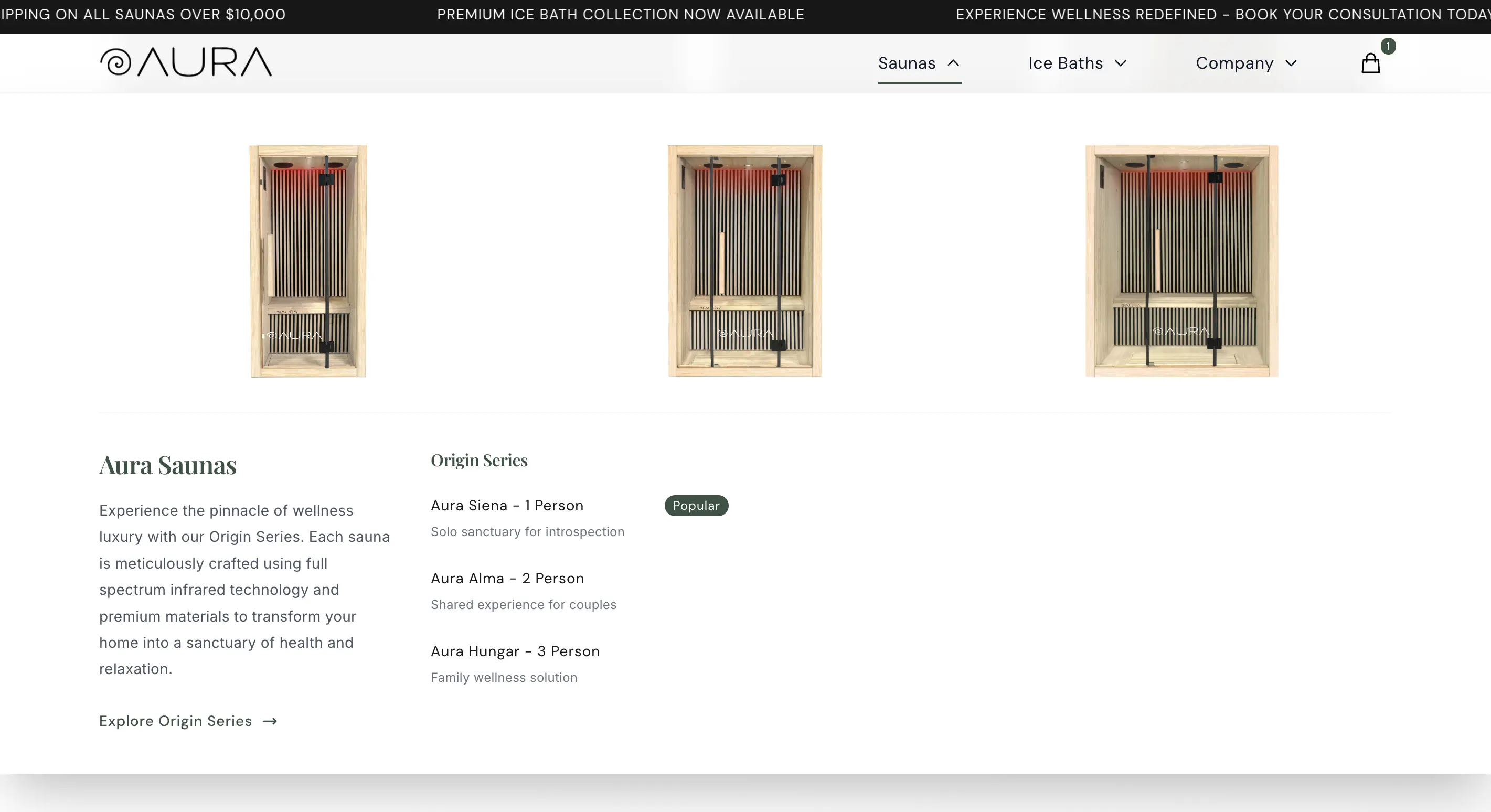
Task: Click Solo sanctuary for introspection text
Action: point(527,531)
